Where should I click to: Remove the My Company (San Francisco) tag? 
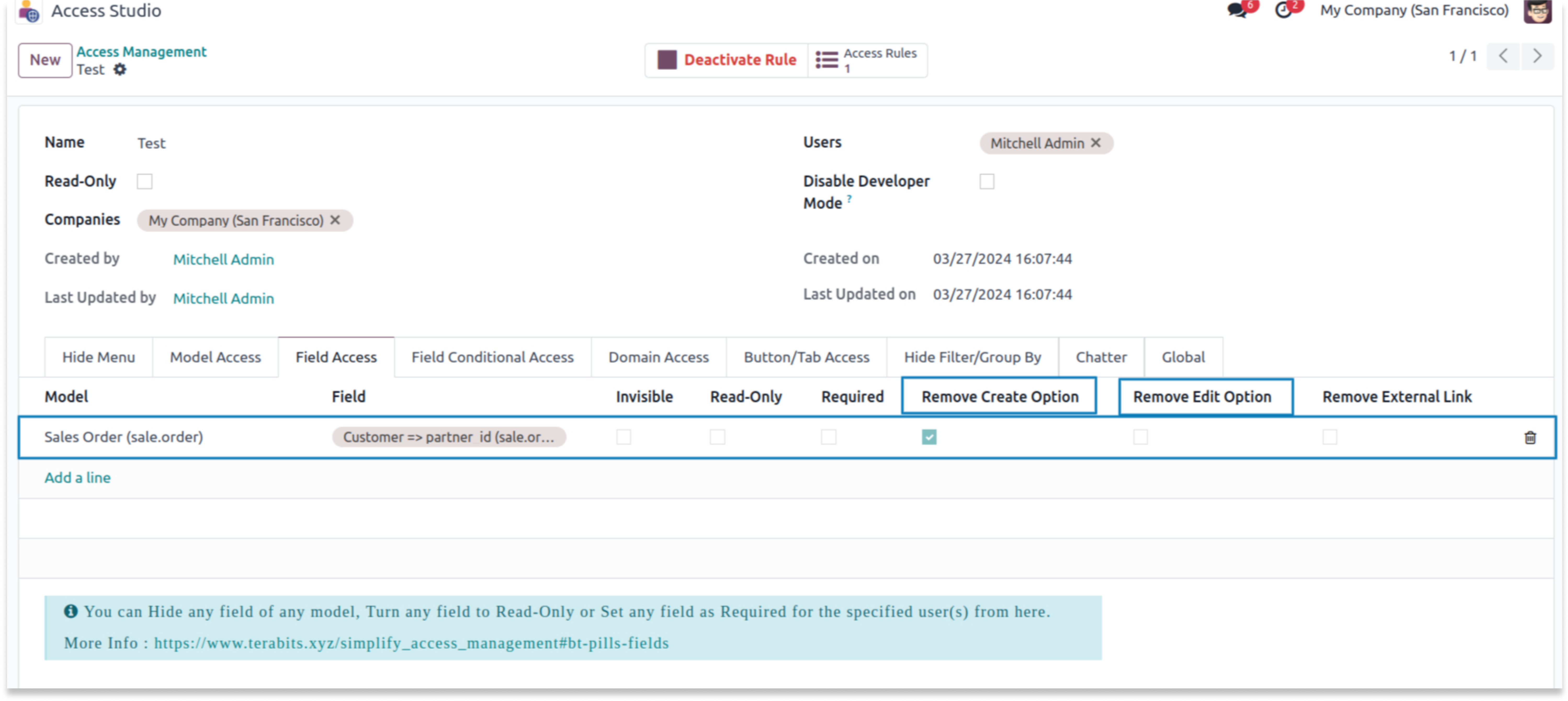click(x=335, y=220)
